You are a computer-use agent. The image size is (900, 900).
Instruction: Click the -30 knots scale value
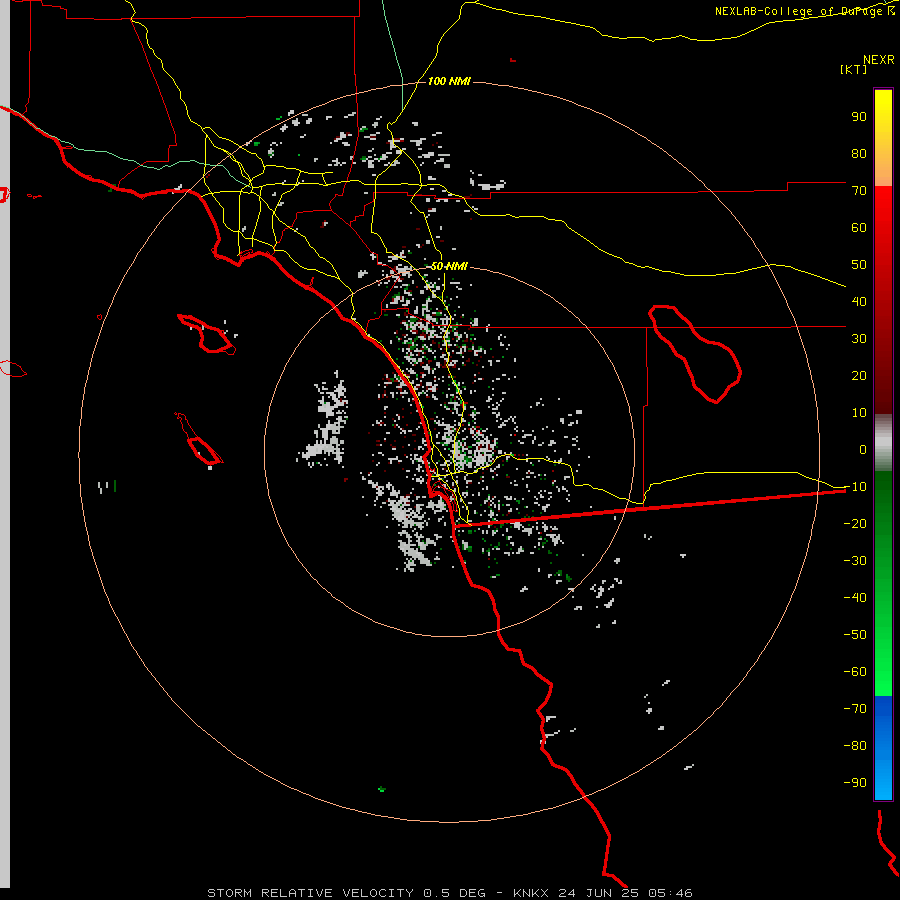click(x=855, y=561)
